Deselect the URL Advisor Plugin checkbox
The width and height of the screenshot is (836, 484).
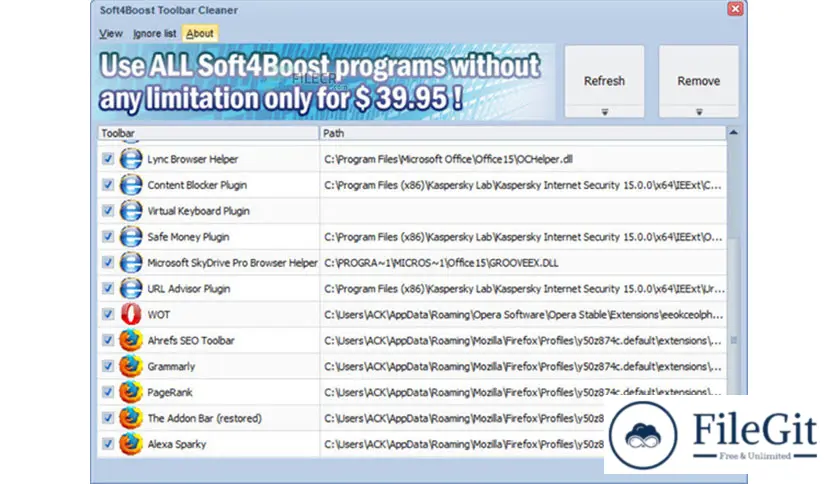point(108,288)
